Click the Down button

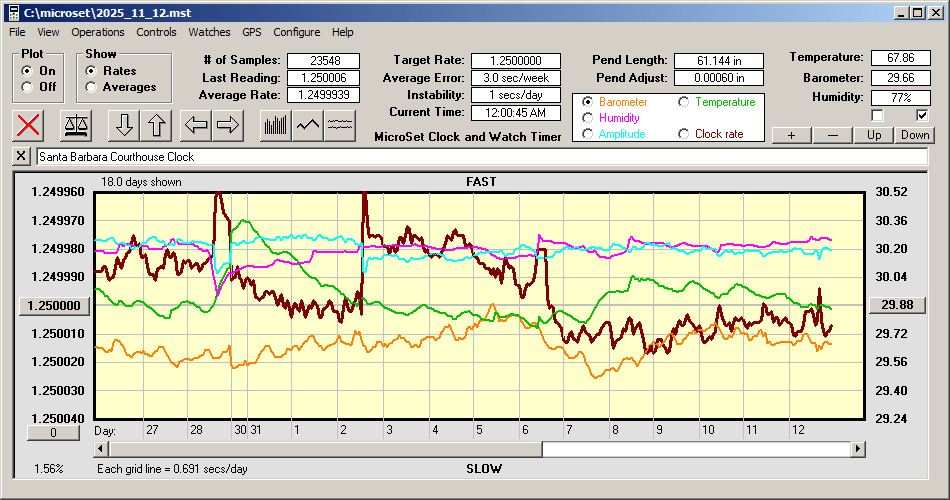tap(915, 135)
